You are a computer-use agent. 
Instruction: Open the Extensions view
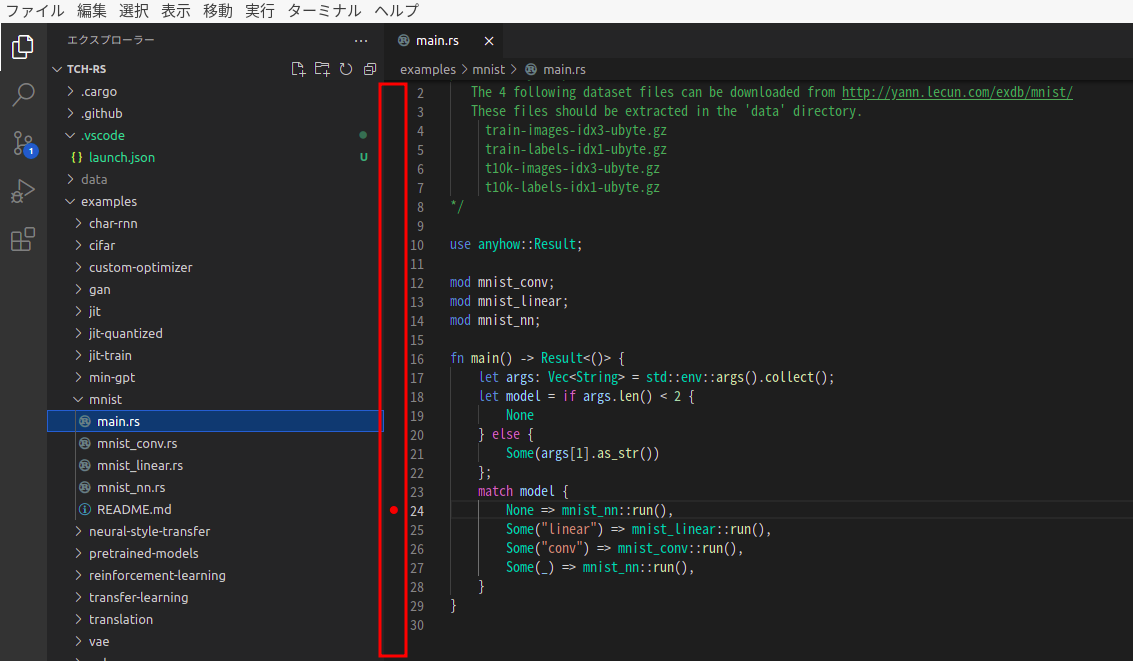[22, 238]
